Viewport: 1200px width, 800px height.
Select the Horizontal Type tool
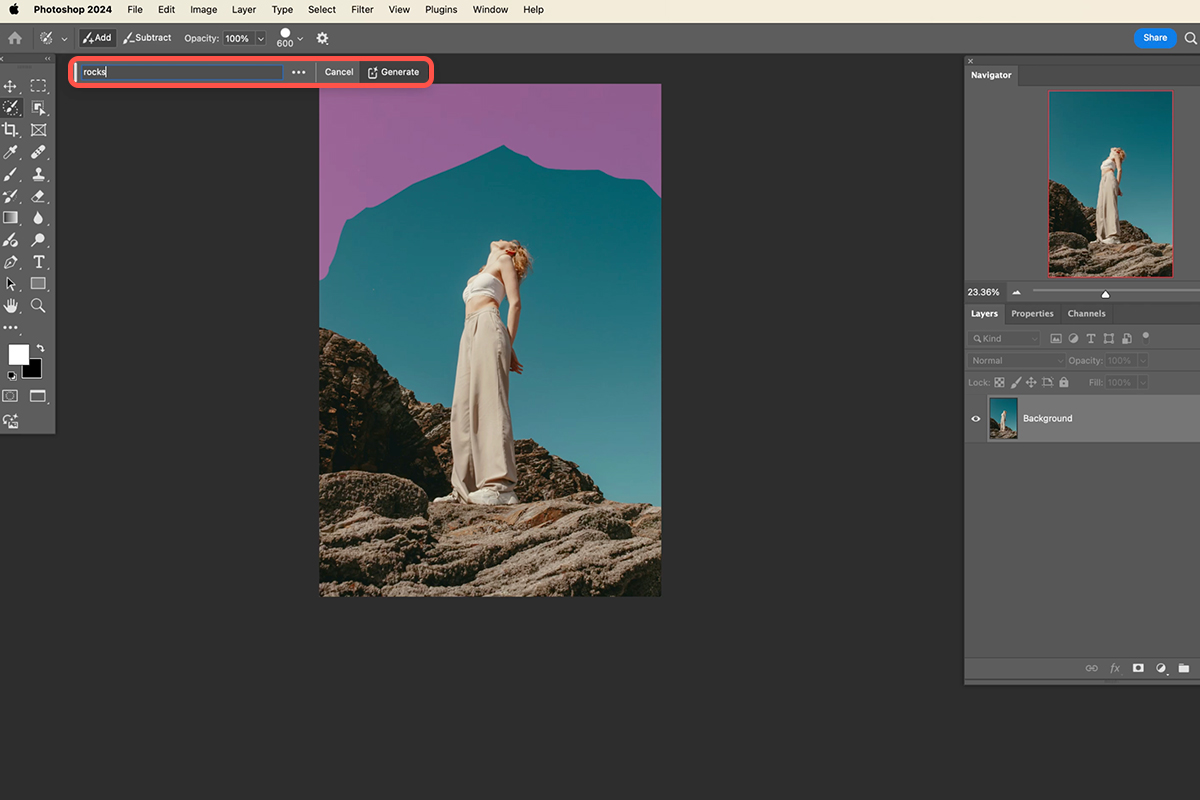(38, 262)
